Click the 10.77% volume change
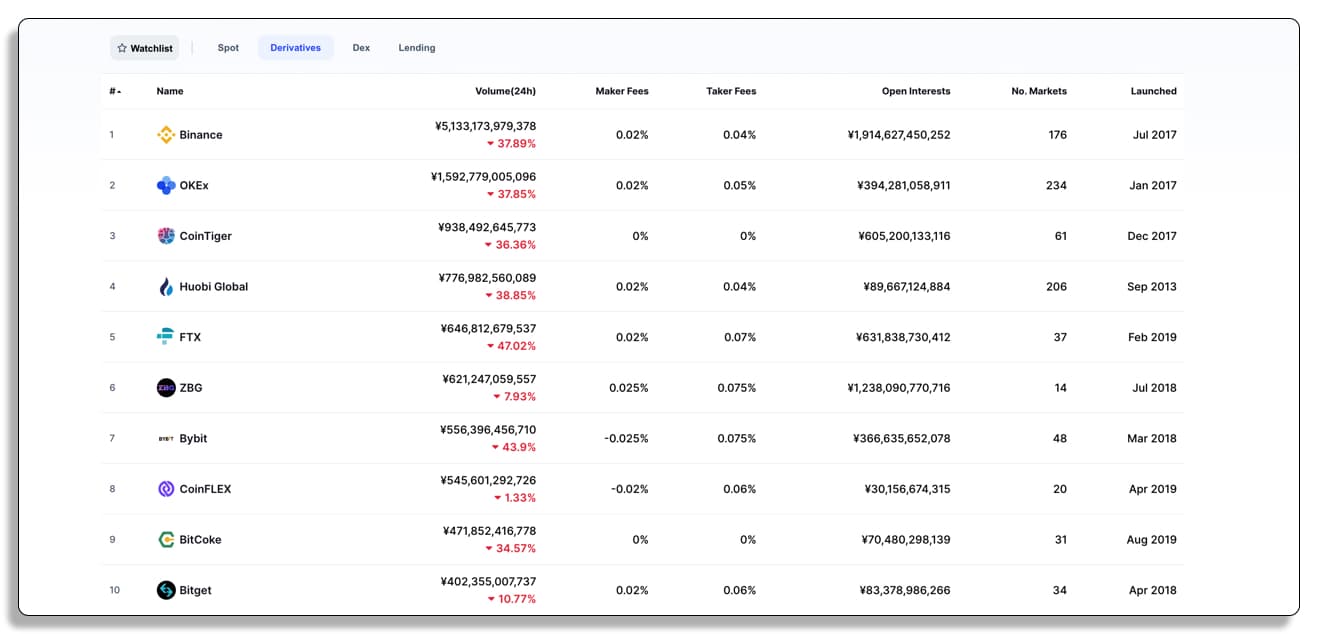The image size is (1318, 634). (x=511, y=599)
